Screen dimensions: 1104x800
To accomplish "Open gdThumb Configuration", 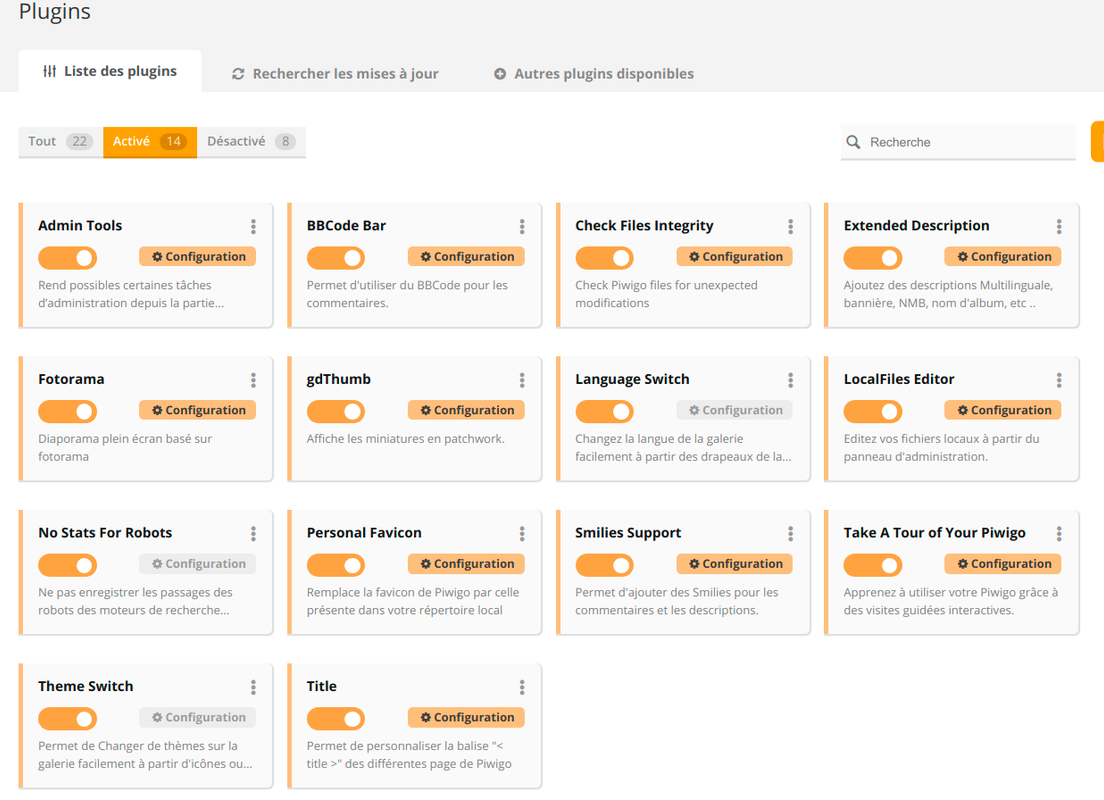I will [x=466, y=410].
